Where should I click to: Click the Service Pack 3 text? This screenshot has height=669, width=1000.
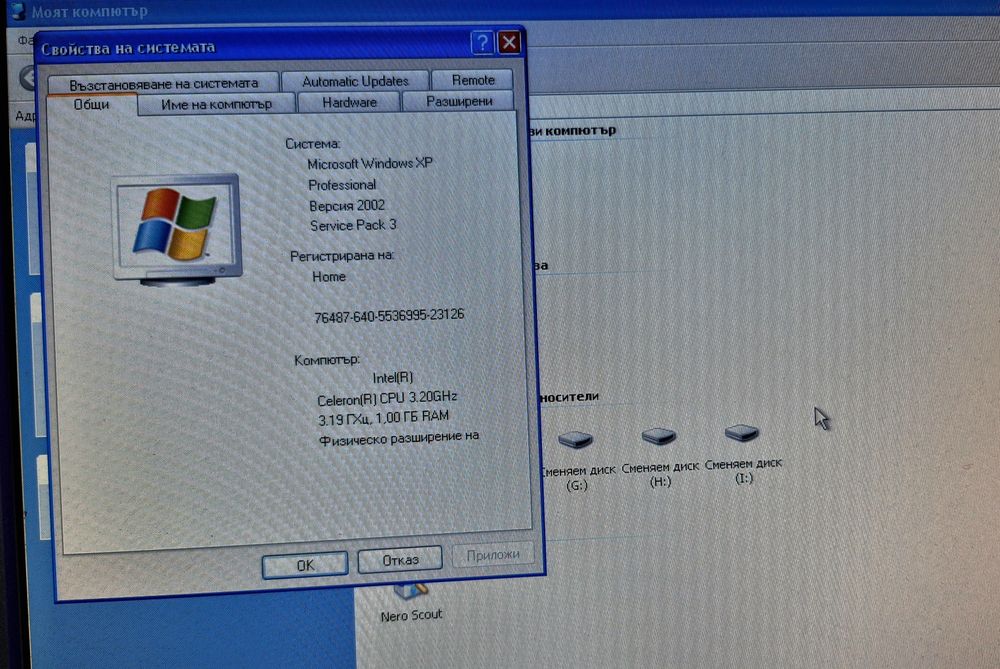tap(353, 225)
